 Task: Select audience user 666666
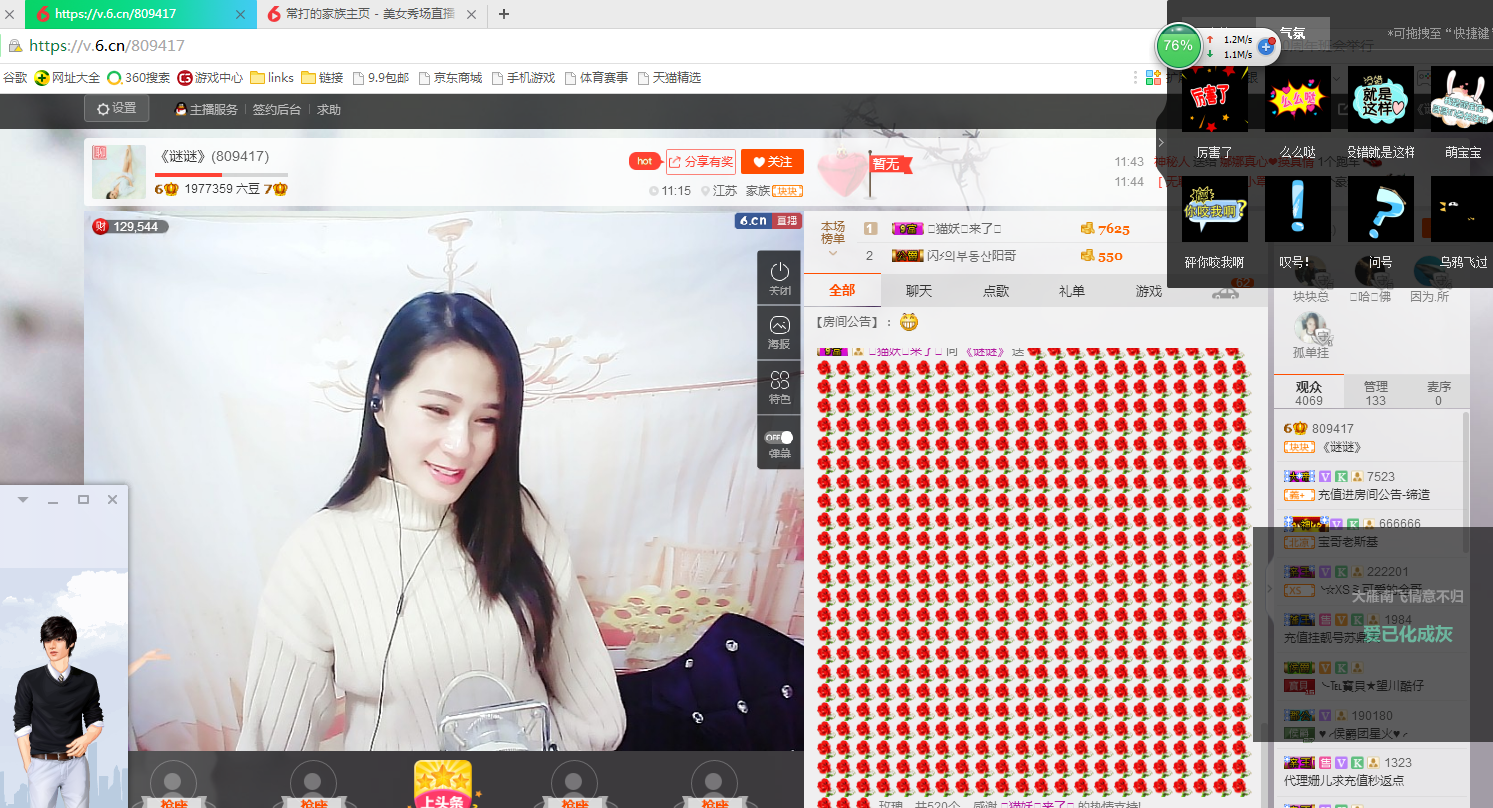pos(1370,532)
